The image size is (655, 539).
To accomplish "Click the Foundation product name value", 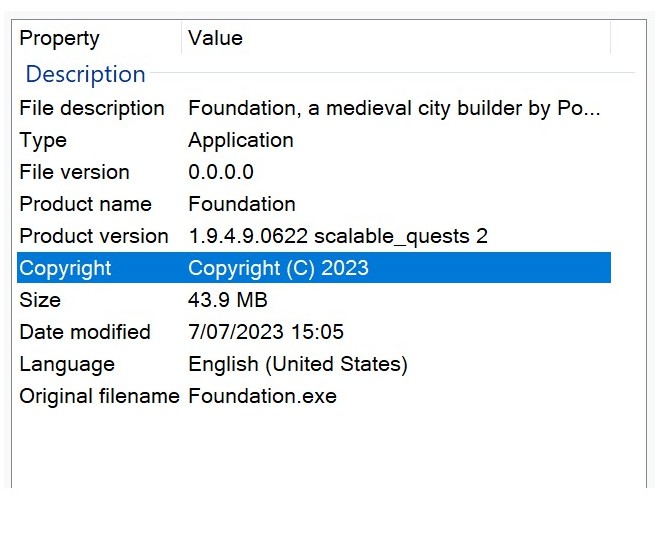I will [242, 204].
